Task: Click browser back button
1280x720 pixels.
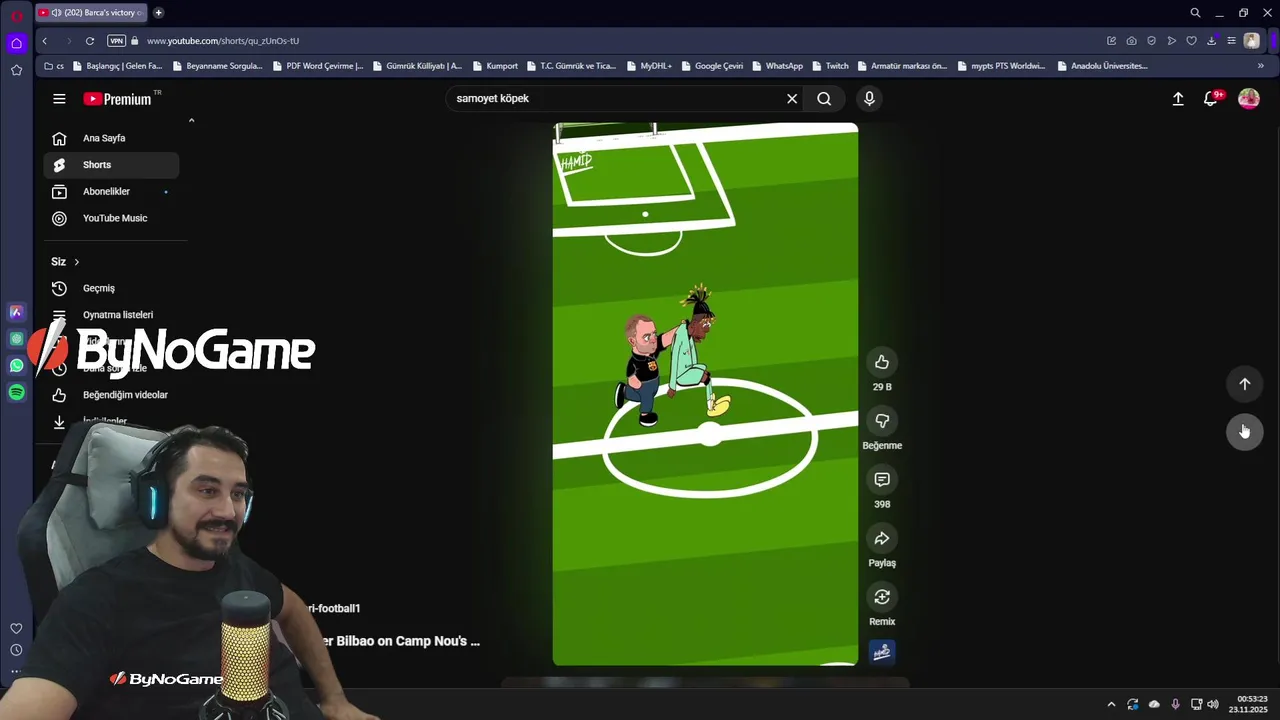Action: coord(44,41)
